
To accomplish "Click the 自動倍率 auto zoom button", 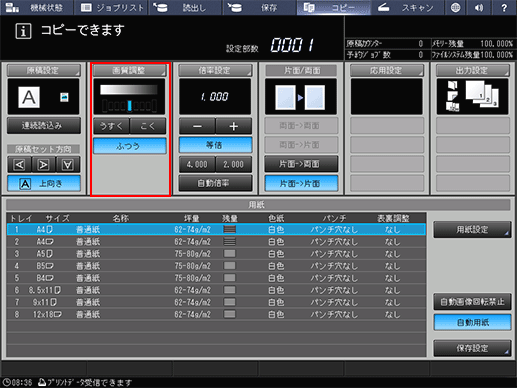I will click(215, 183).
